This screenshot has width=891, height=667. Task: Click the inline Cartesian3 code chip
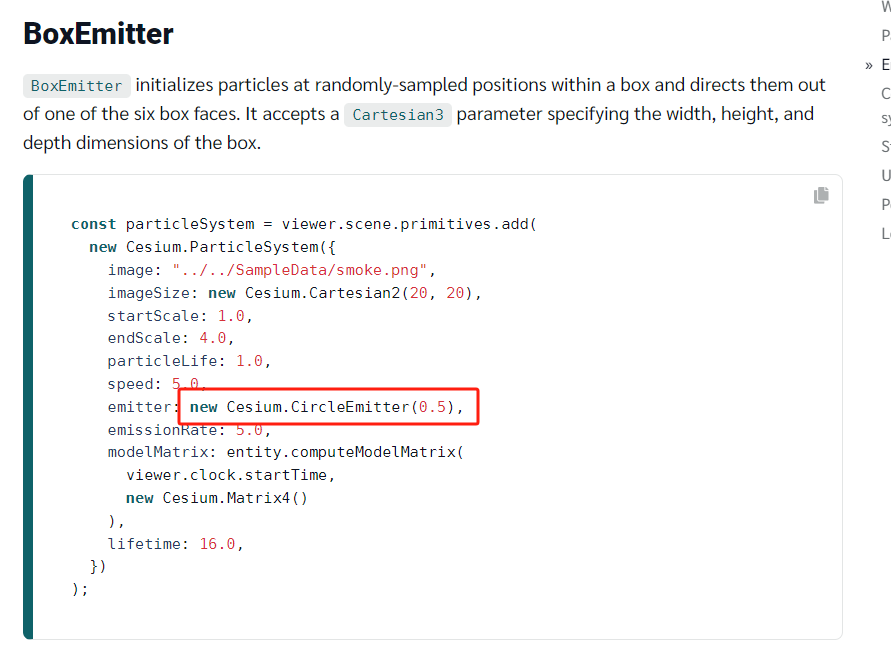pos(398,114)
